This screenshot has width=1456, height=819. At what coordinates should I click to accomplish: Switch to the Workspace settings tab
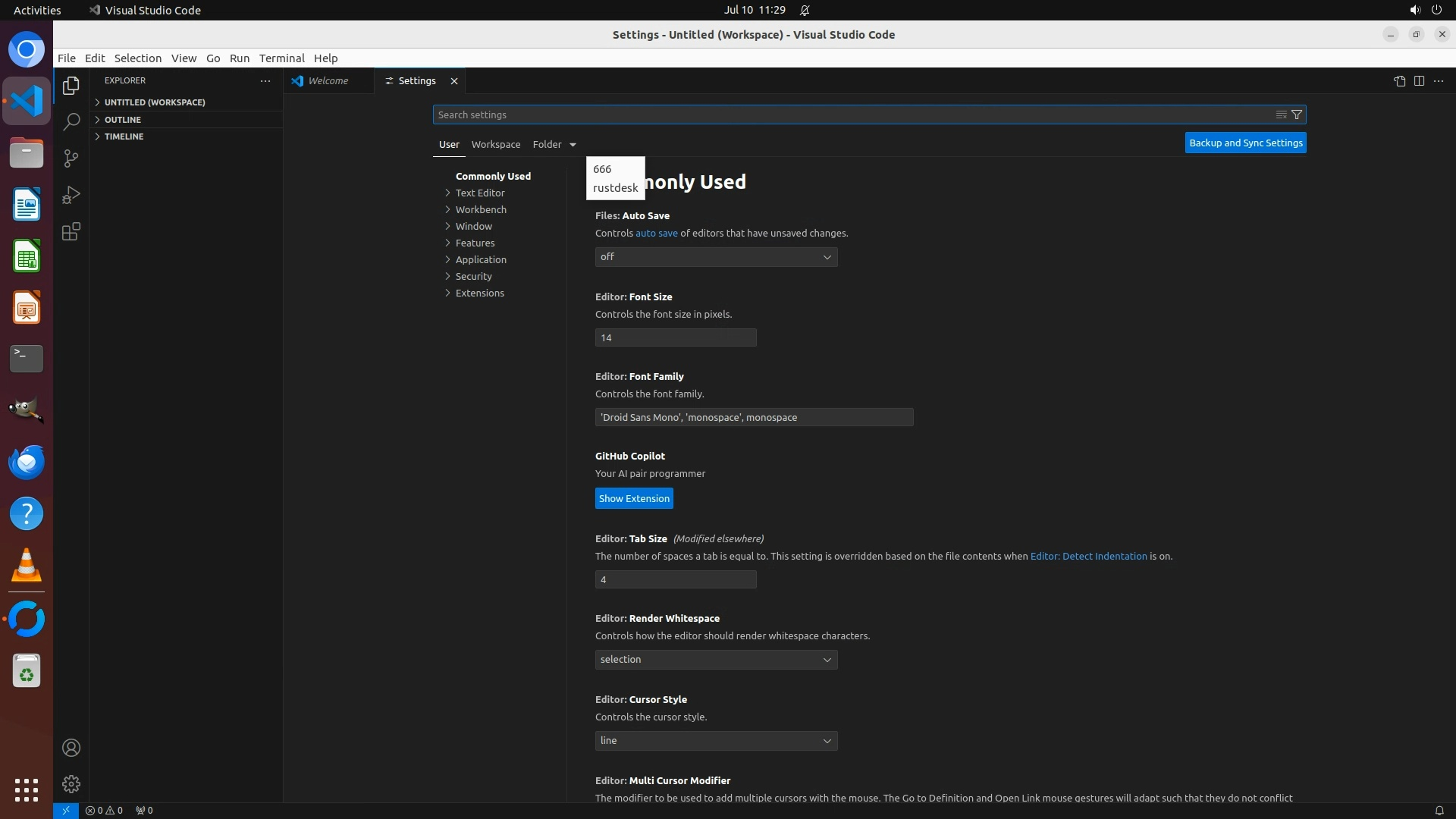pyautogui.click(x=495, y=144)
